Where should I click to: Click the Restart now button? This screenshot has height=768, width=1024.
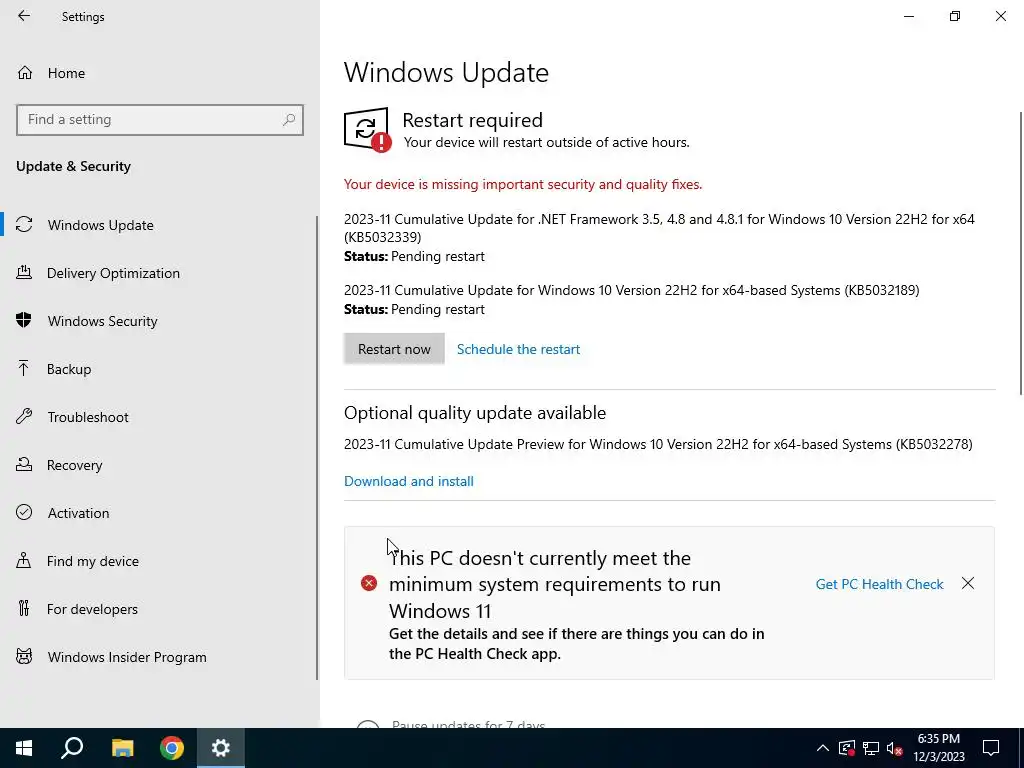[x=394, y=349]
